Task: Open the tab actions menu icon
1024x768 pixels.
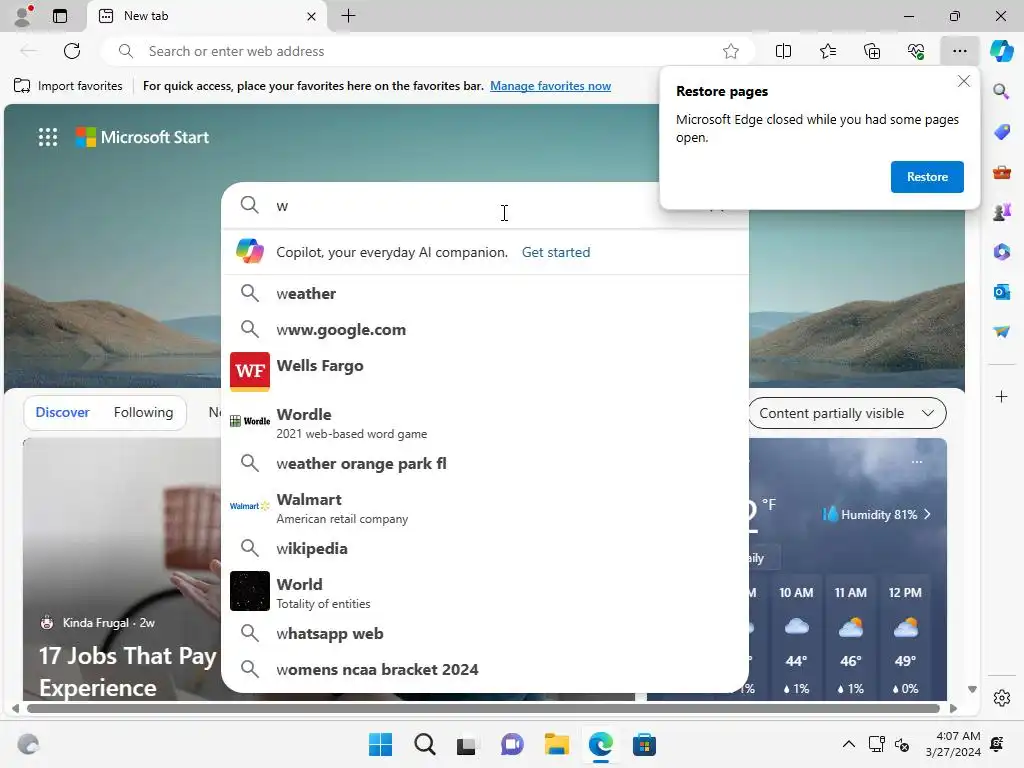Action: click(60, 16)
